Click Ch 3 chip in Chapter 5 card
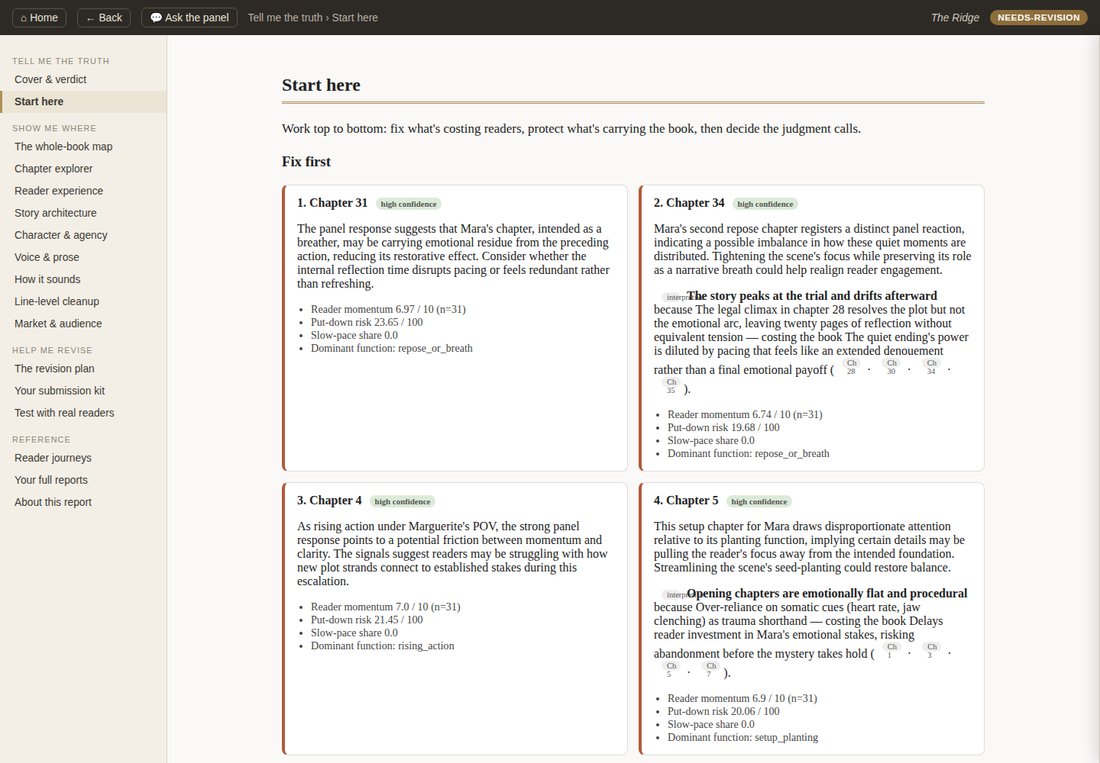This screenshot has width=1100, height=763. pos(931,651)
